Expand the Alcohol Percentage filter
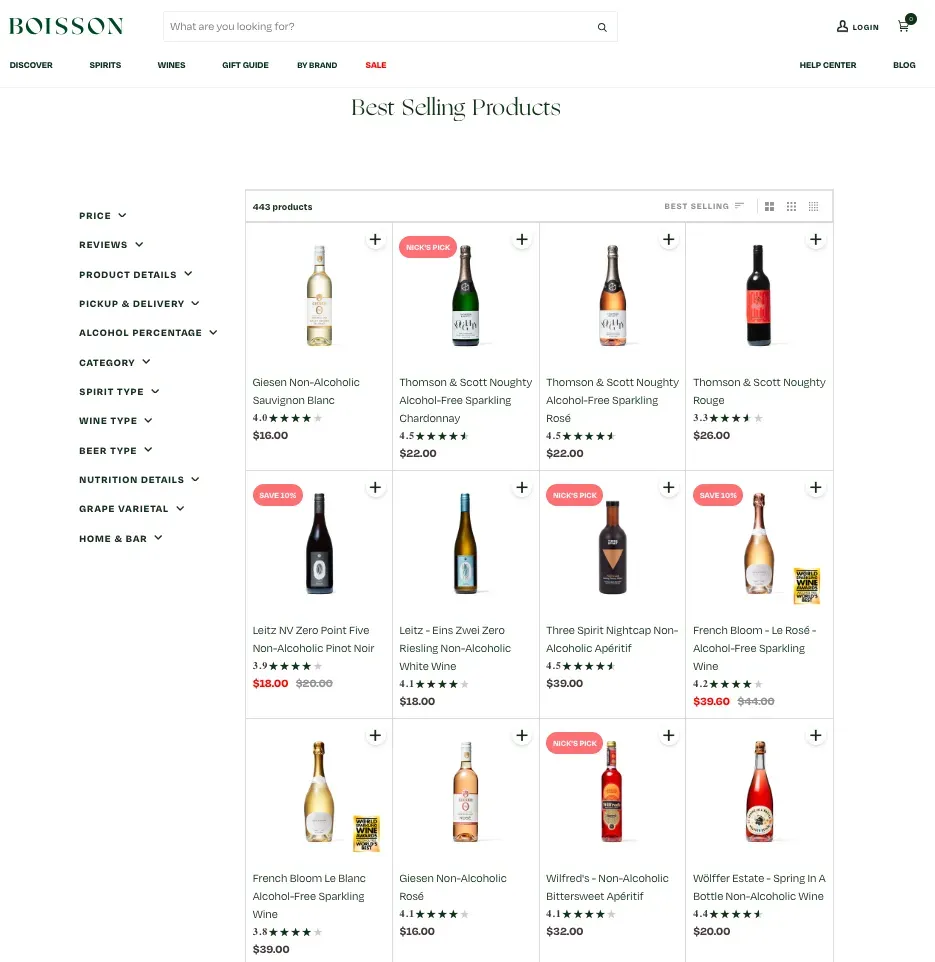The height and width of the screenshot is (962, 935). pos(148,333)
